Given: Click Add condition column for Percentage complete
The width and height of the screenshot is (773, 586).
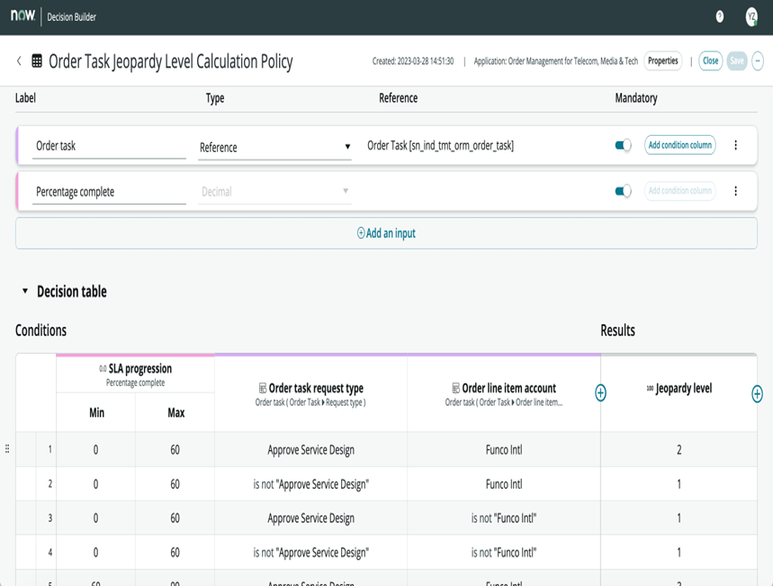Looking at the screenshot, I should [x=680, y=191].
